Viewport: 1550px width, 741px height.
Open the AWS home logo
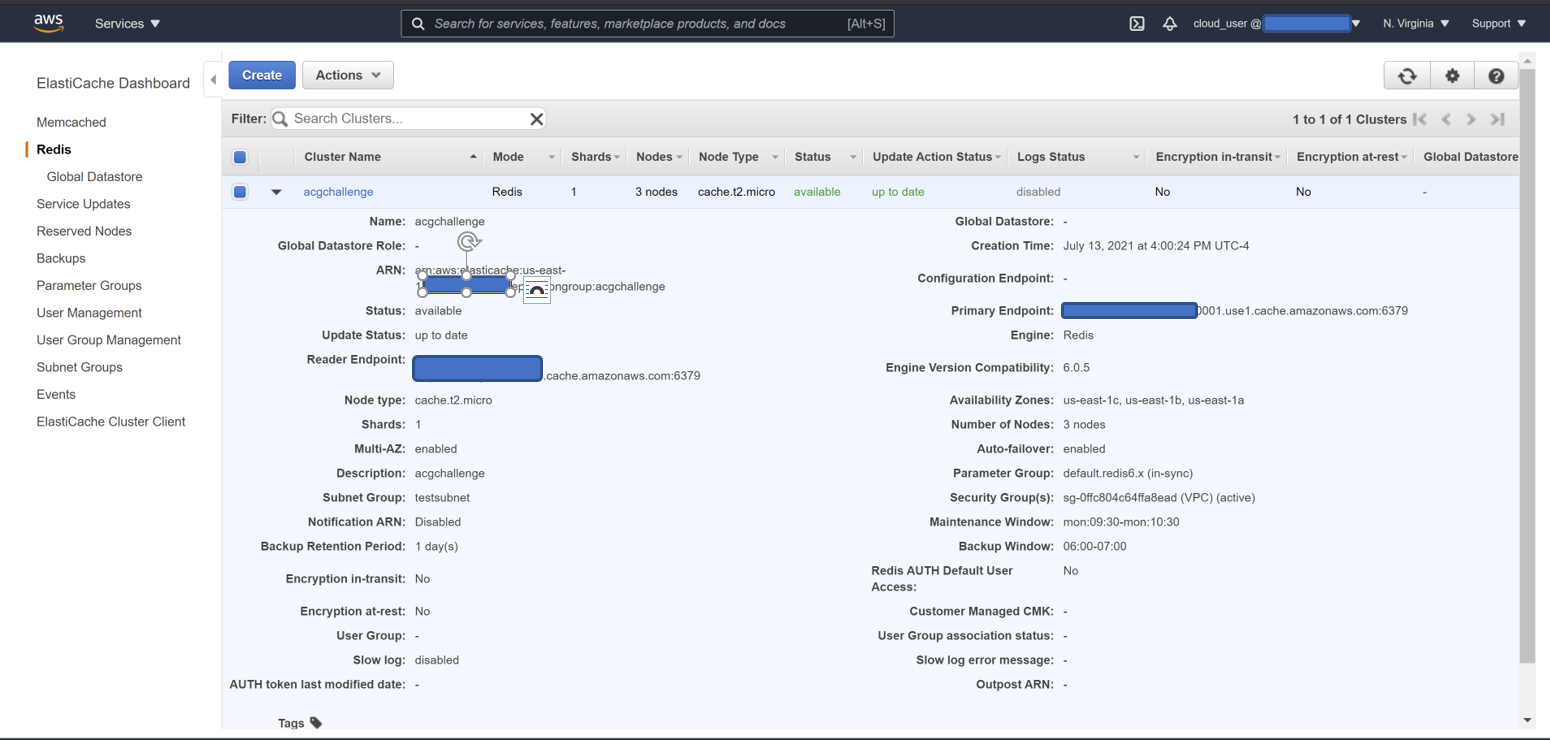coord(48,23)
